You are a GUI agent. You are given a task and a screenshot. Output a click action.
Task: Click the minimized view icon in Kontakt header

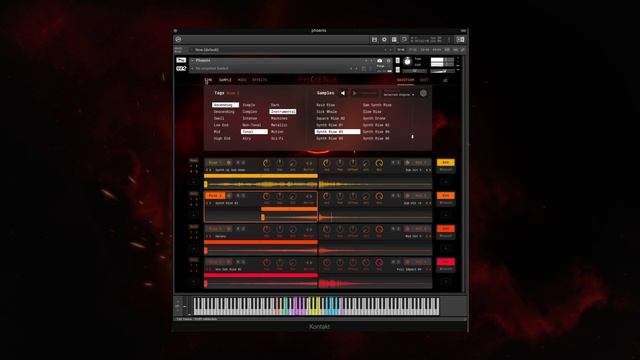click(404, 40)
